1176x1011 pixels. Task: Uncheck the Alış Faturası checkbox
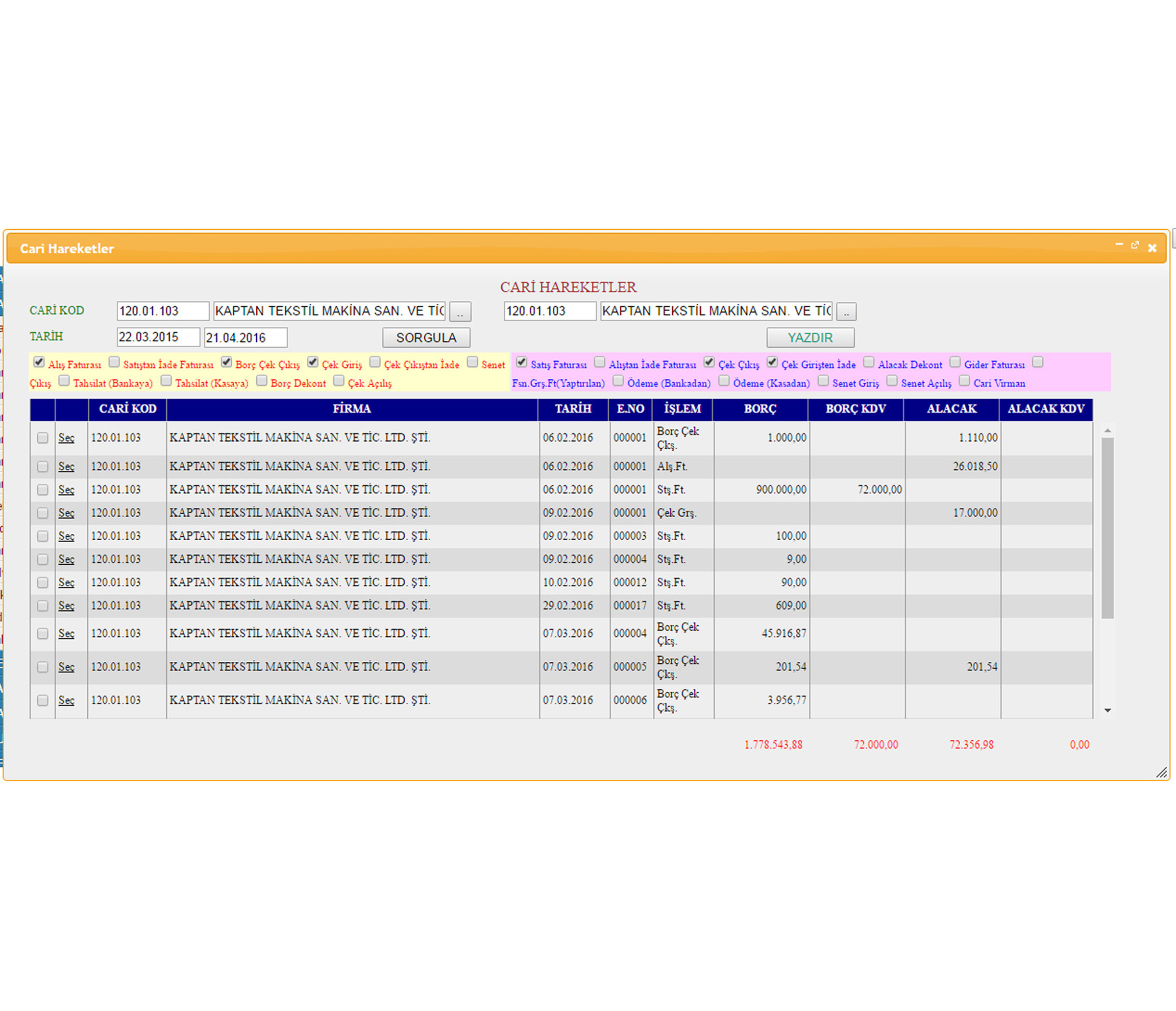coord(39,362)
